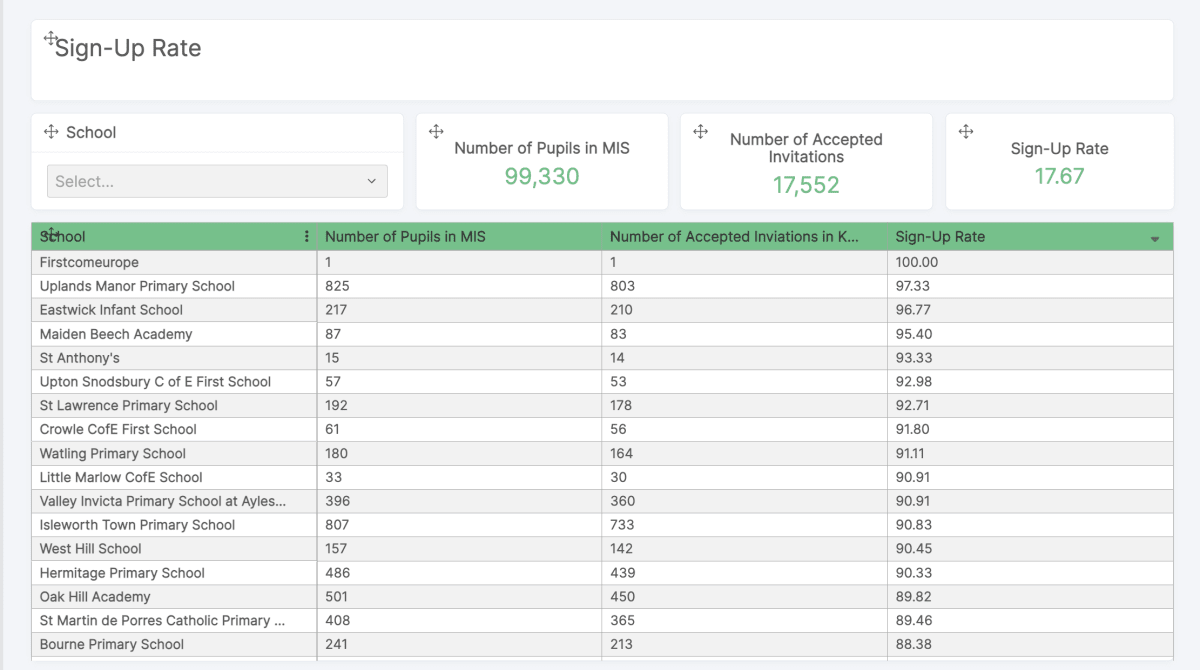The image size is (1200, 670).
Task: Select the Oak Hill Academy row
Action: 95,597
